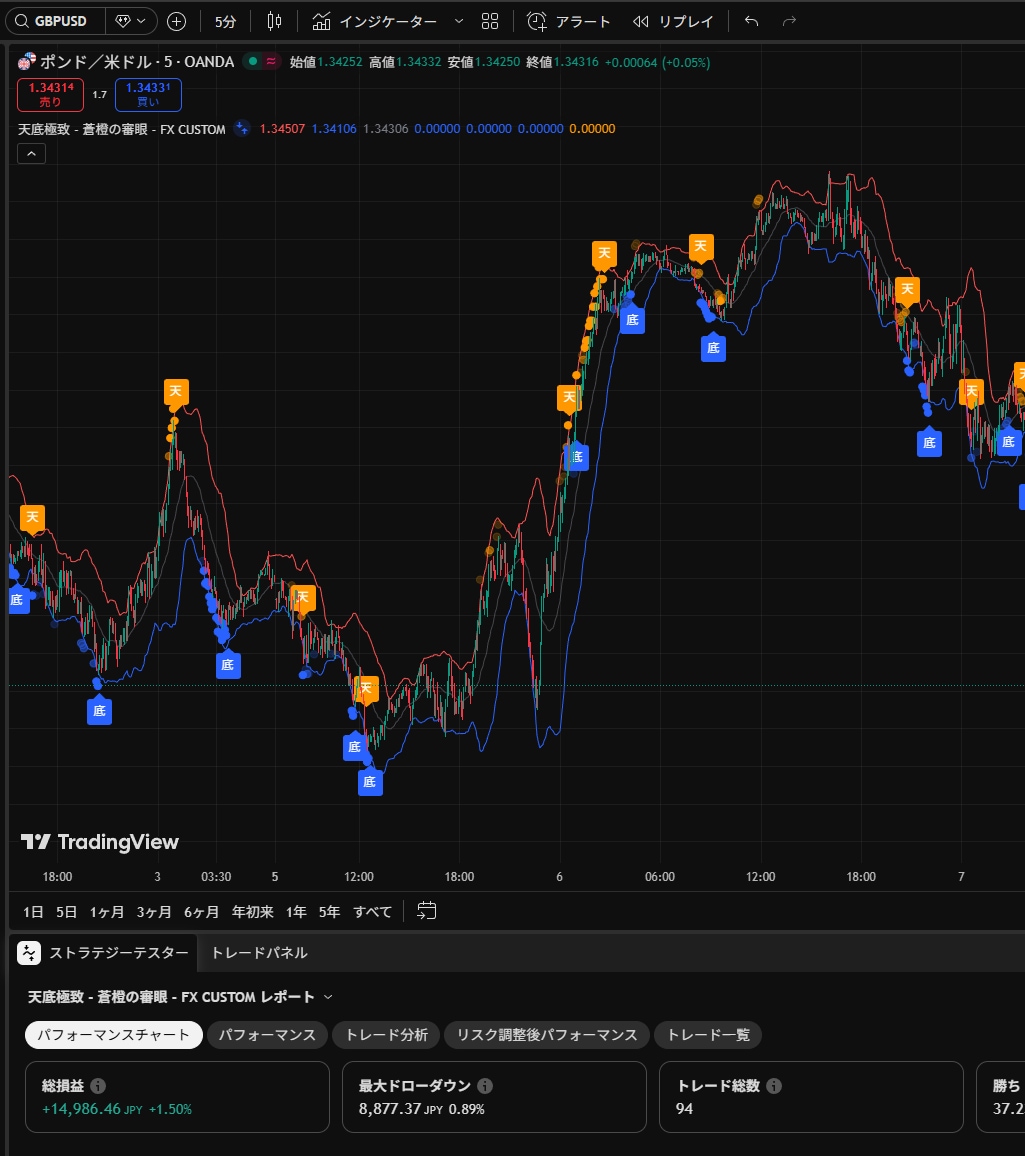Viewport: 1025px width, 1156px height.
Task: Click the info icon next to 総損益
Action: 98,1086
